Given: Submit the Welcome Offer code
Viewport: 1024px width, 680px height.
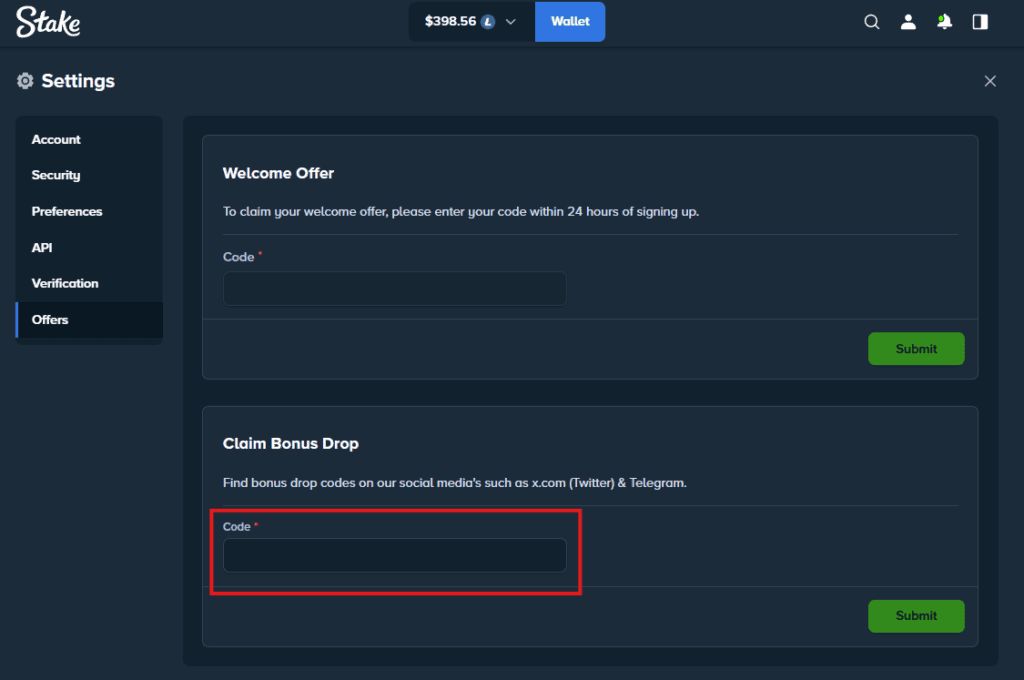Looking at the screenshot, I should (x=916, y=348).
